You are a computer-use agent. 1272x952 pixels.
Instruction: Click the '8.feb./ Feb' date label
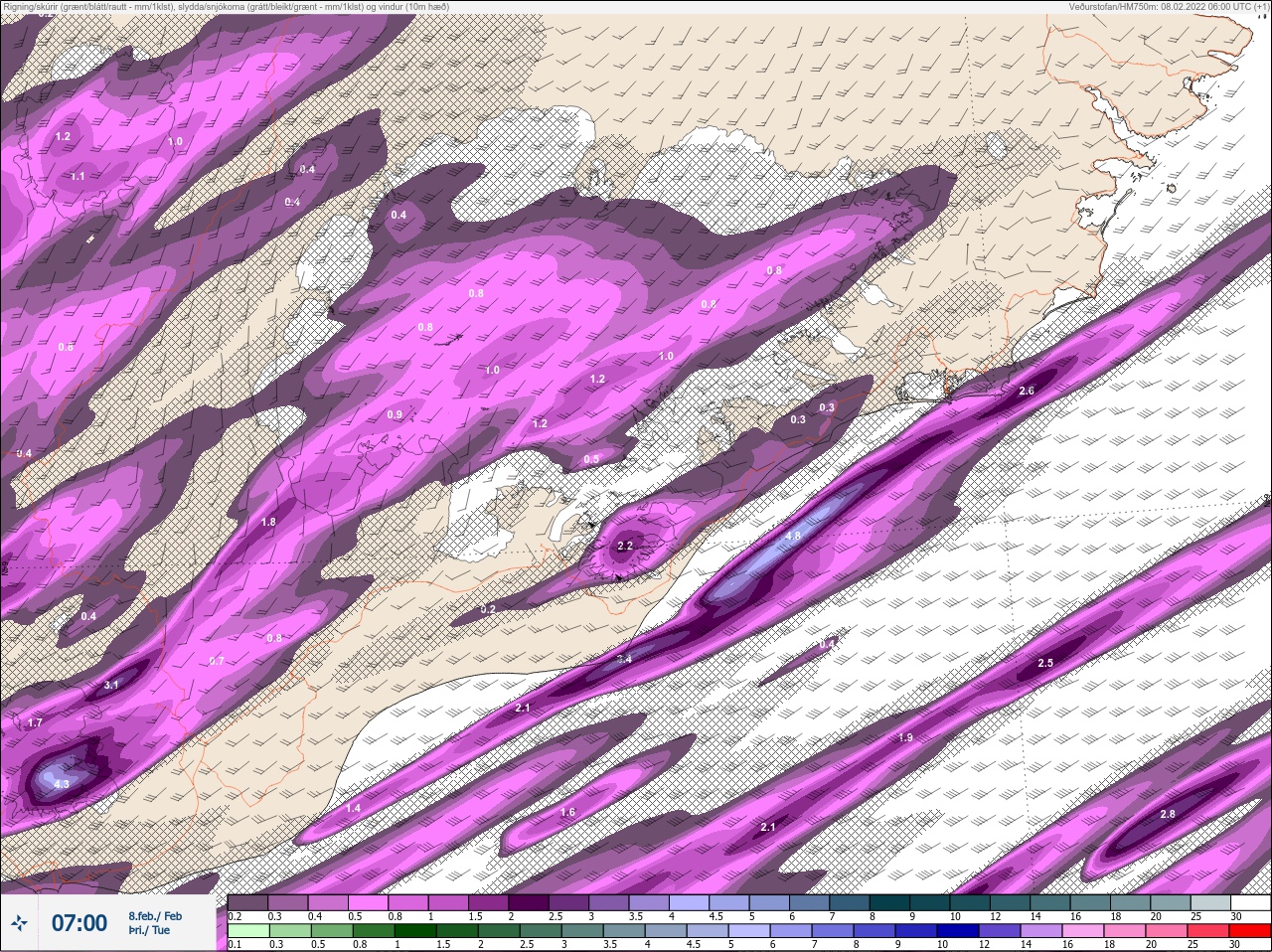point(154,915)
